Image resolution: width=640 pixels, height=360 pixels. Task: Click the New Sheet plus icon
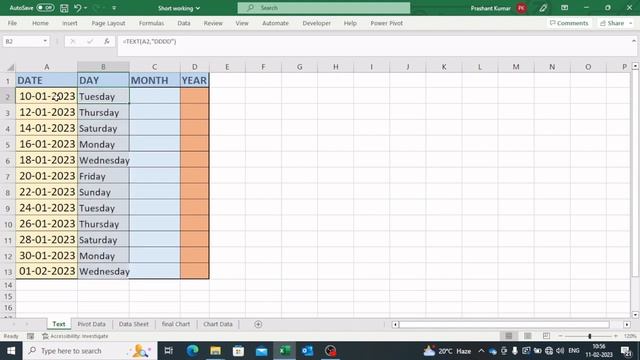coord(258,324)
